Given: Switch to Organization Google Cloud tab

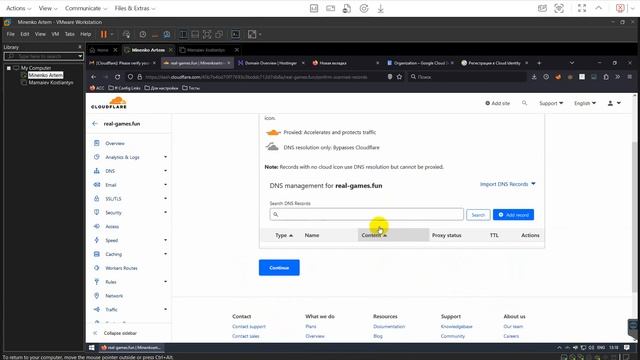Looking at the screenshot, I should point(420,63).
